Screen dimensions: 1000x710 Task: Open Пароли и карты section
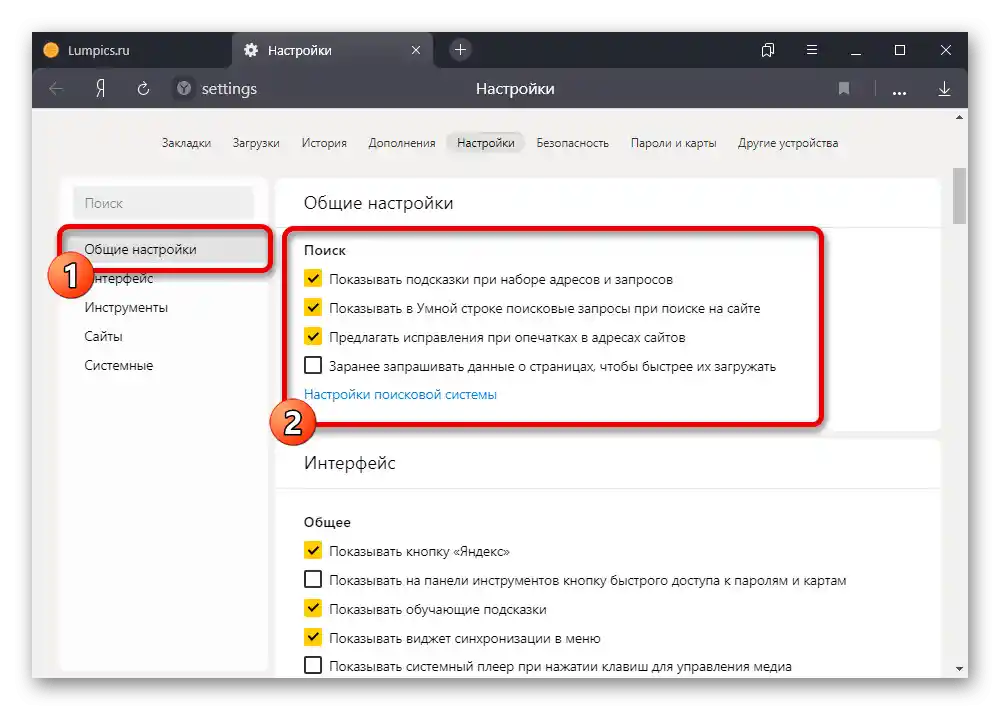click(x=673, y=143)
